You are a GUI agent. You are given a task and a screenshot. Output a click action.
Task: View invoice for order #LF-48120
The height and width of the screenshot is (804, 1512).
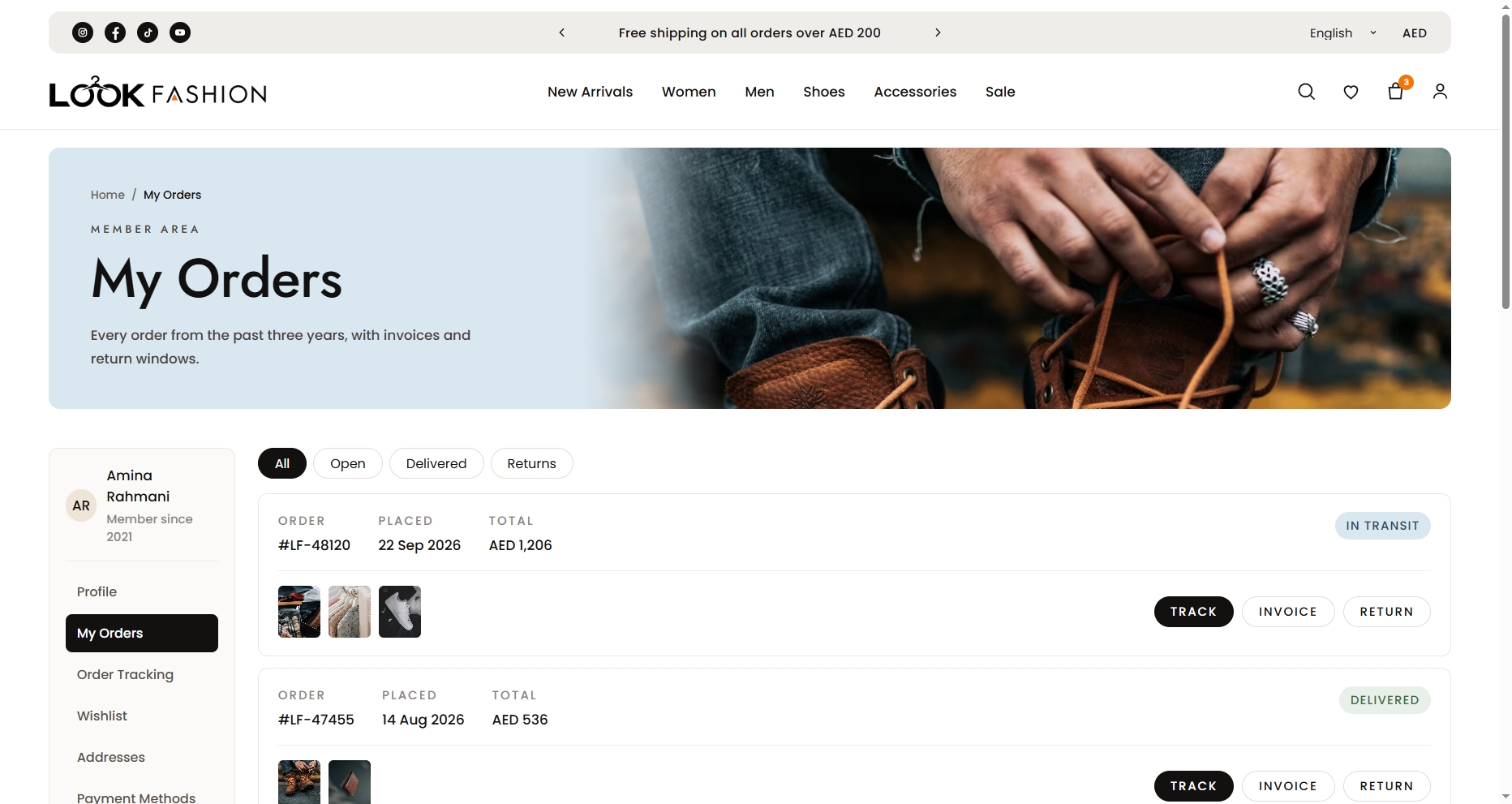[1288, 612]
